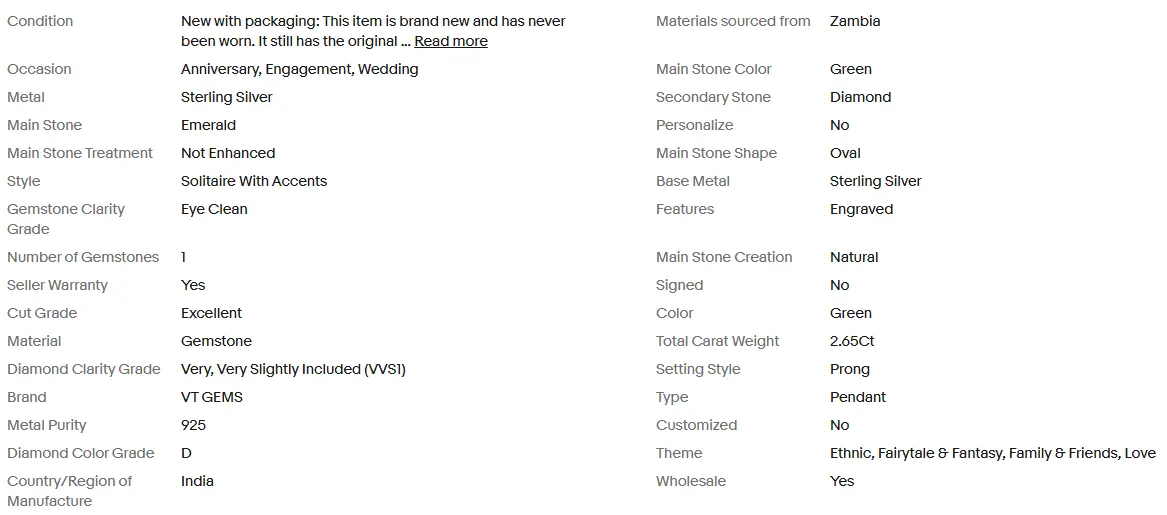The image size is (1167, 515).
Task: Click the VT GEMS brand value
Action: [212, 397]
